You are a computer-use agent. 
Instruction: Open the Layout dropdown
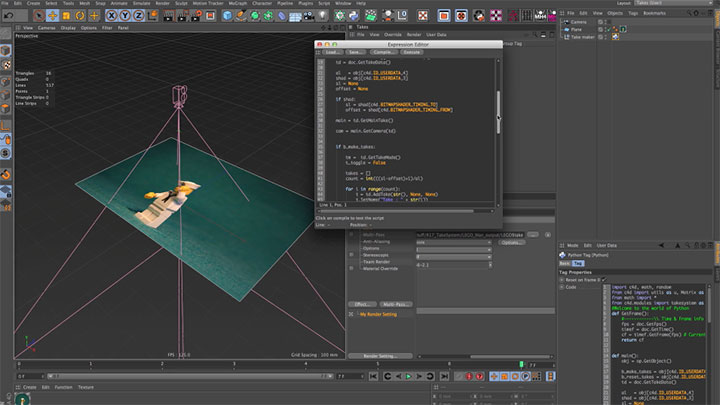coord(674,3)
